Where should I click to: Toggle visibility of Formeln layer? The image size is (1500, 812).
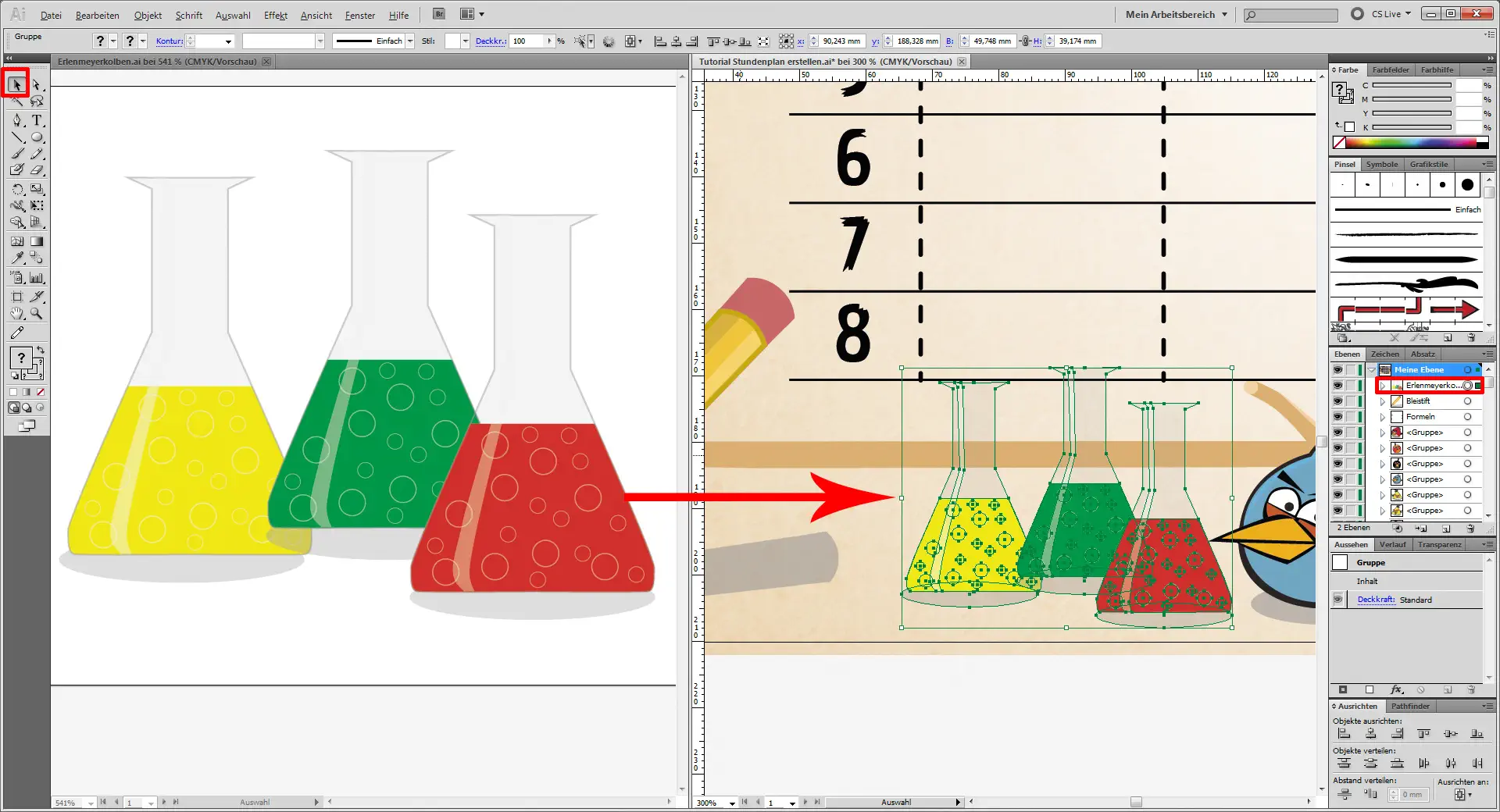(1337, 417)
